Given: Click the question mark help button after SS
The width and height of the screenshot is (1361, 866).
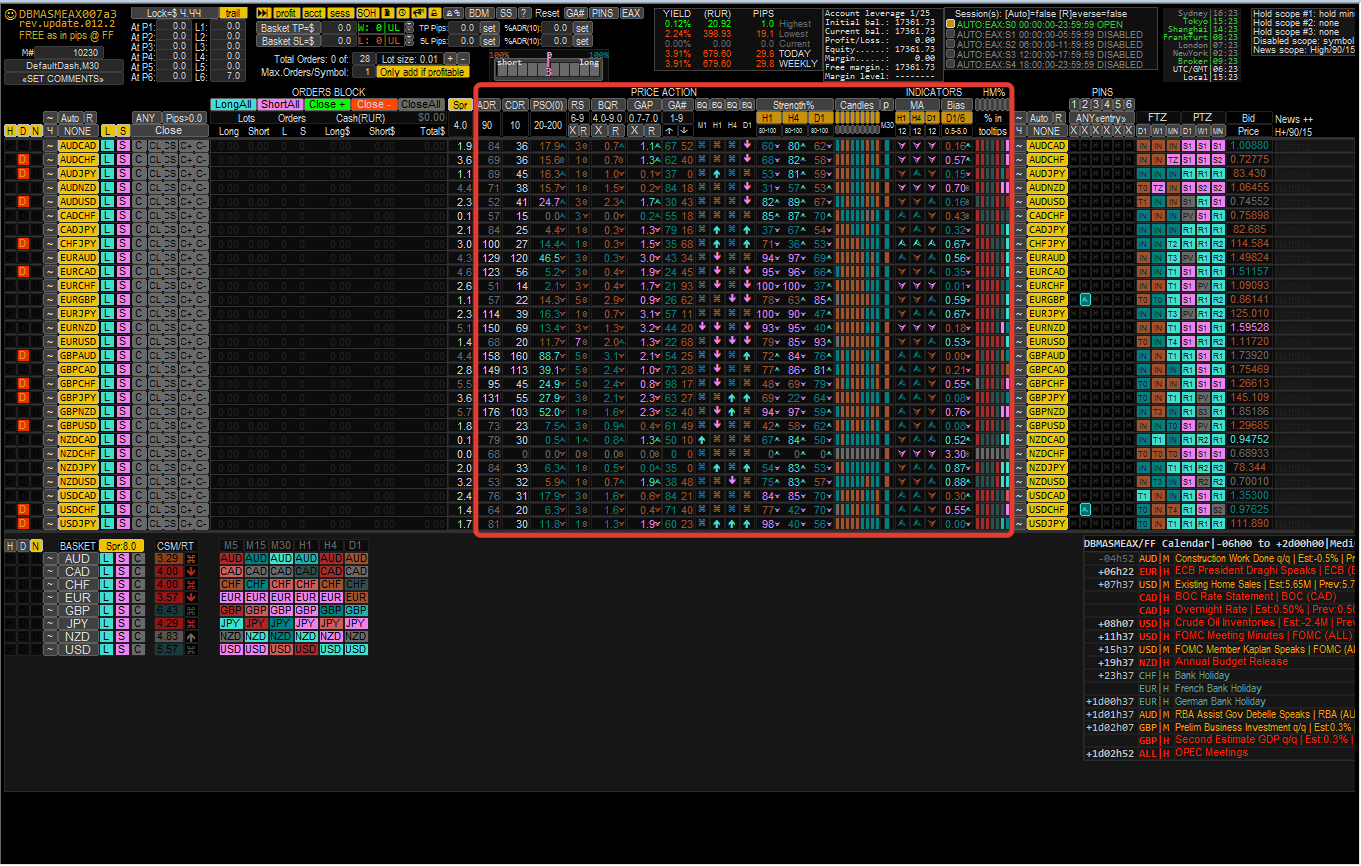Looking at the screenshot, I should click(x=524, y=13).
